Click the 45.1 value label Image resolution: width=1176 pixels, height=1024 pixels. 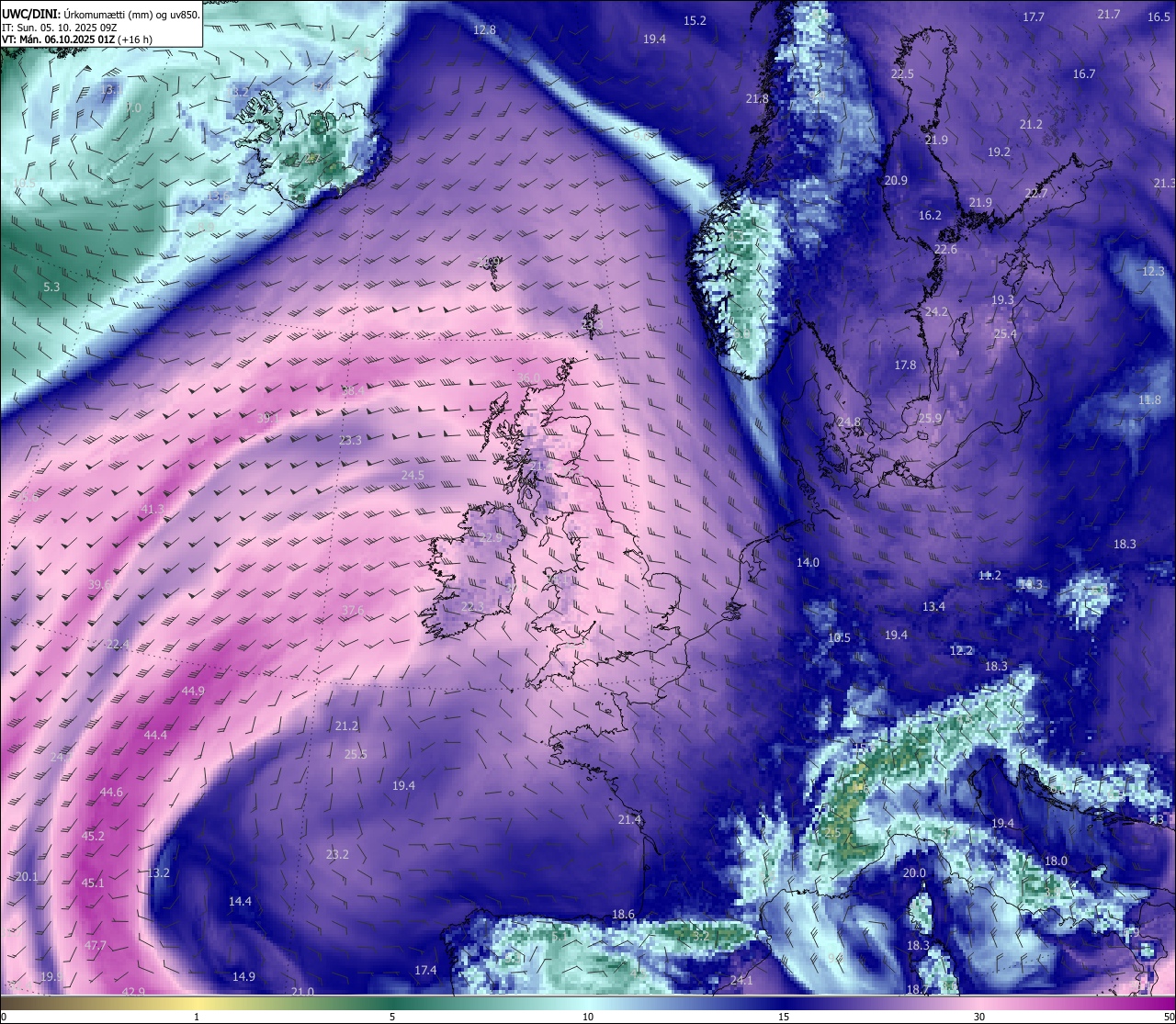tap(93, 883)
